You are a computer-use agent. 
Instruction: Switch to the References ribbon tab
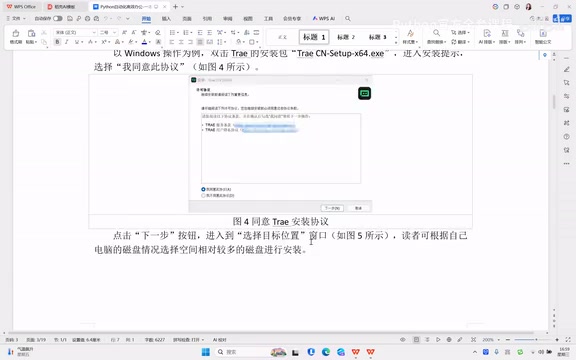click(x=207, y=18)
